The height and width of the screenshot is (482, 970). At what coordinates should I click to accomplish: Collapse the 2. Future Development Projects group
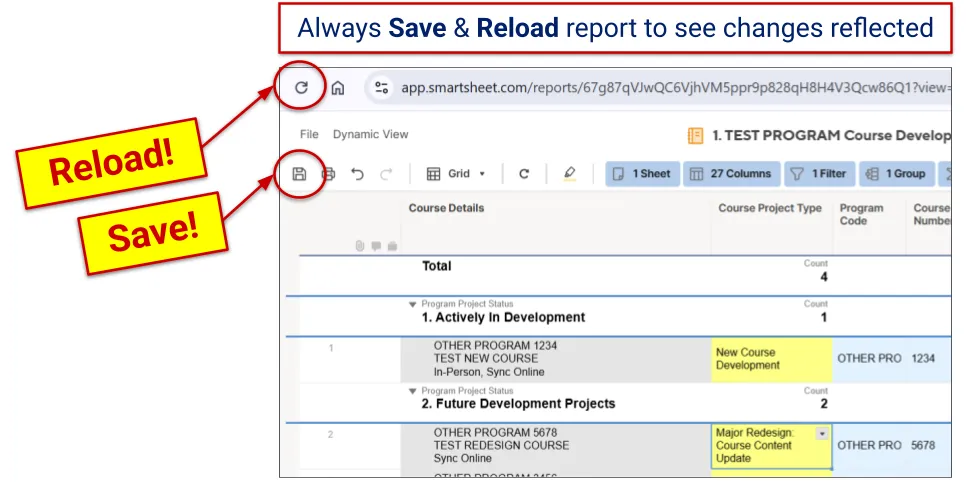413,391
